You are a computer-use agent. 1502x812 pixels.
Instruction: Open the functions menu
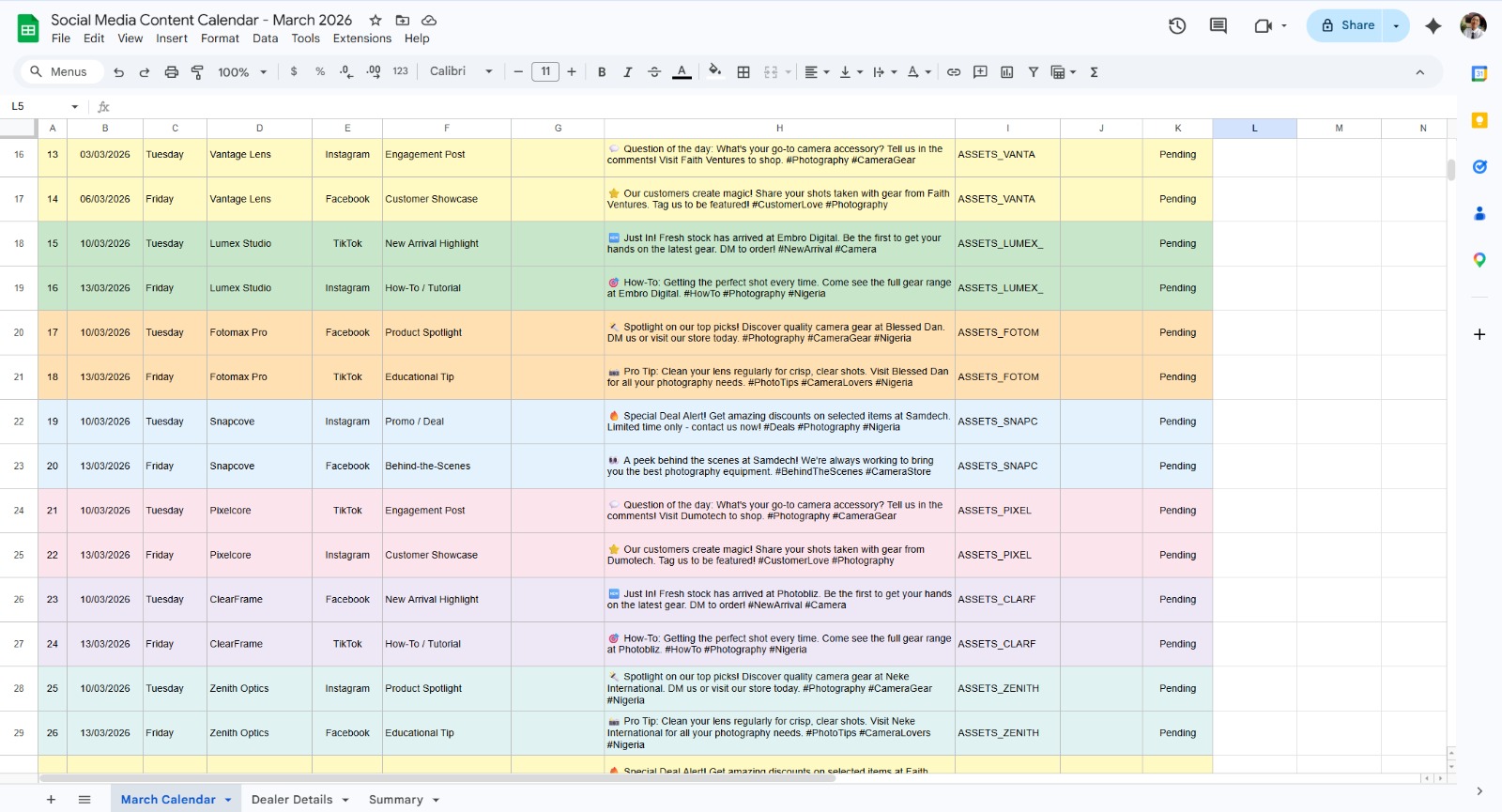coord(1094,71)
